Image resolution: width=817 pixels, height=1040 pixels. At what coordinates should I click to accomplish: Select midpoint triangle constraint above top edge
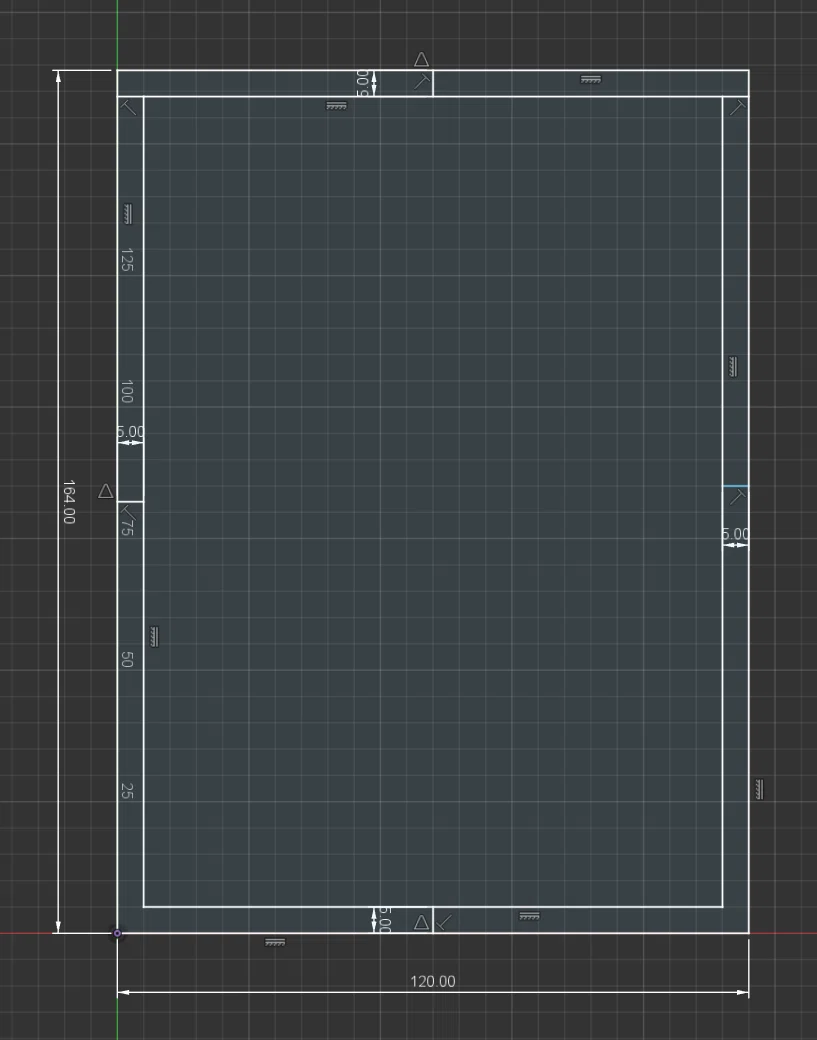point(421,60)
